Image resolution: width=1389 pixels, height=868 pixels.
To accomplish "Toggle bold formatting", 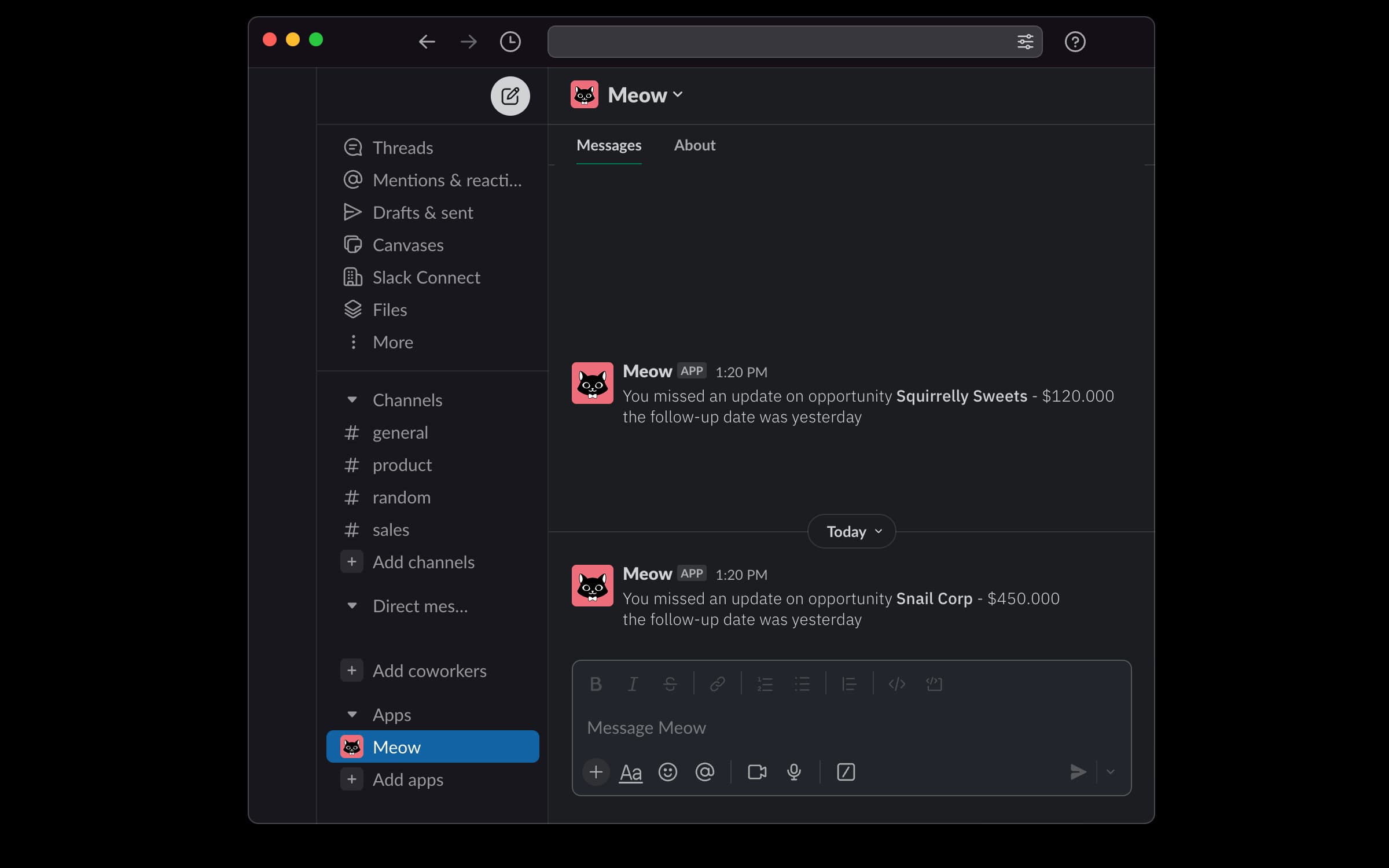I will coord(596,684).
